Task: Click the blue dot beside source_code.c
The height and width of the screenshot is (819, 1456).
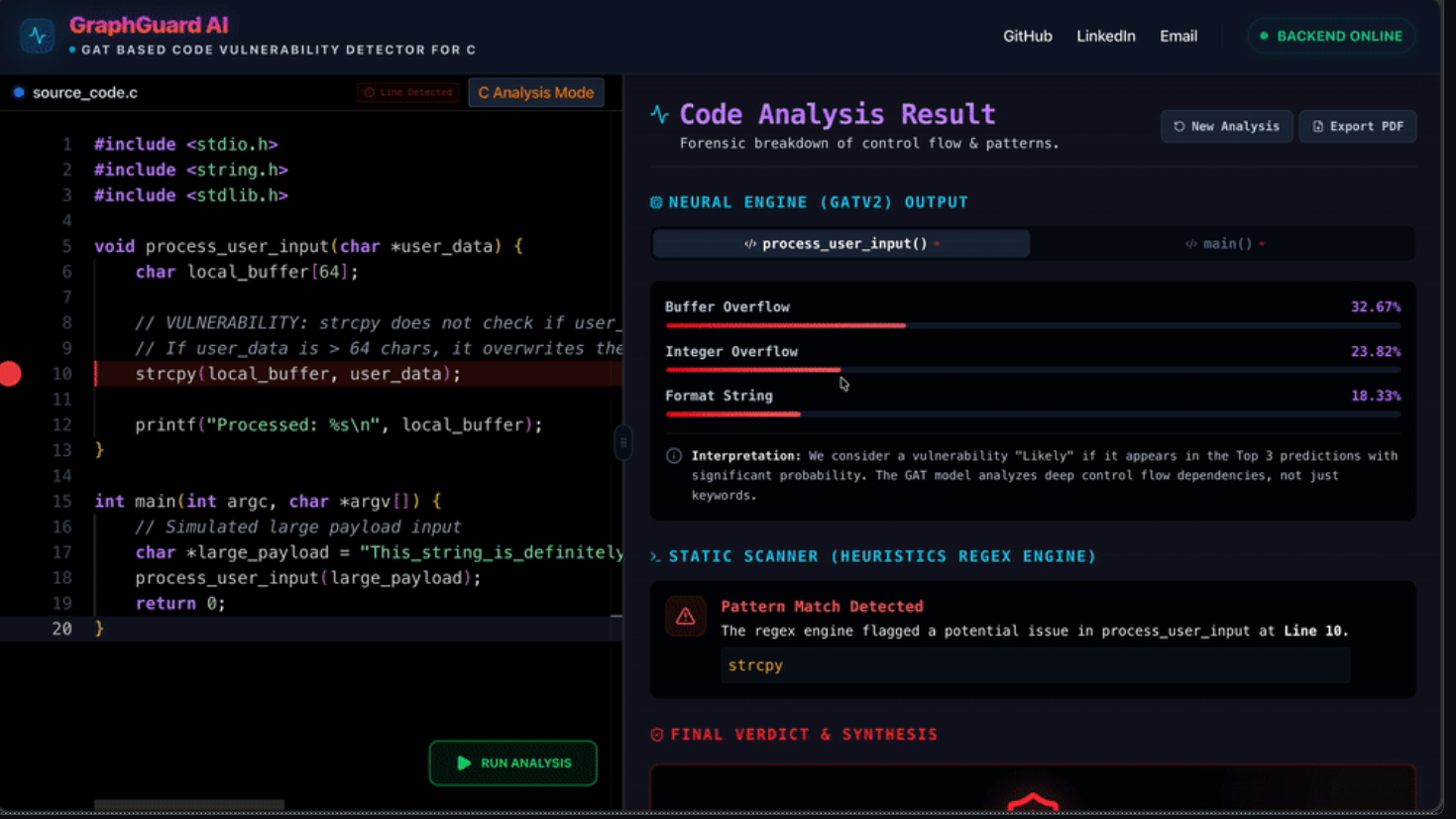Action: [x=19, y=92]
